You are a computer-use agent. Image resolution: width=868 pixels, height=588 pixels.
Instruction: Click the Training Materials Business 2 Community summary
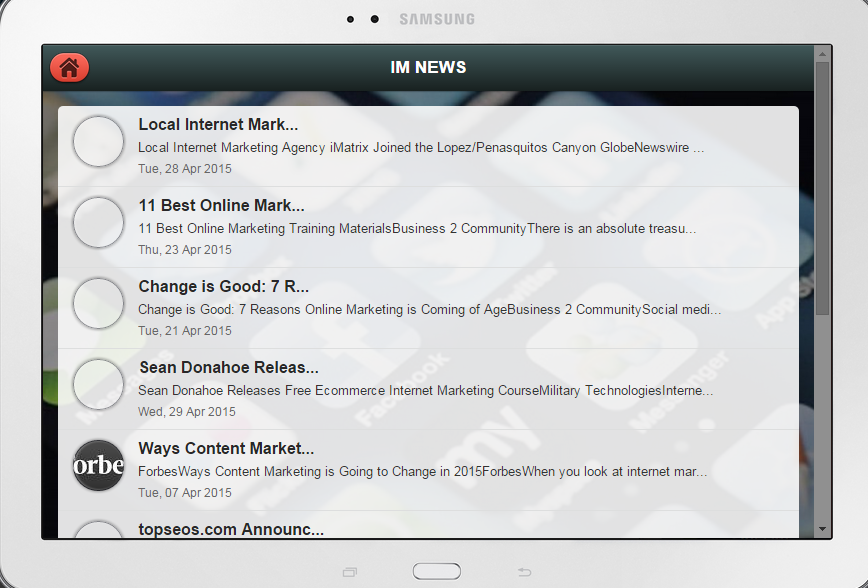(x=417, y=229)
